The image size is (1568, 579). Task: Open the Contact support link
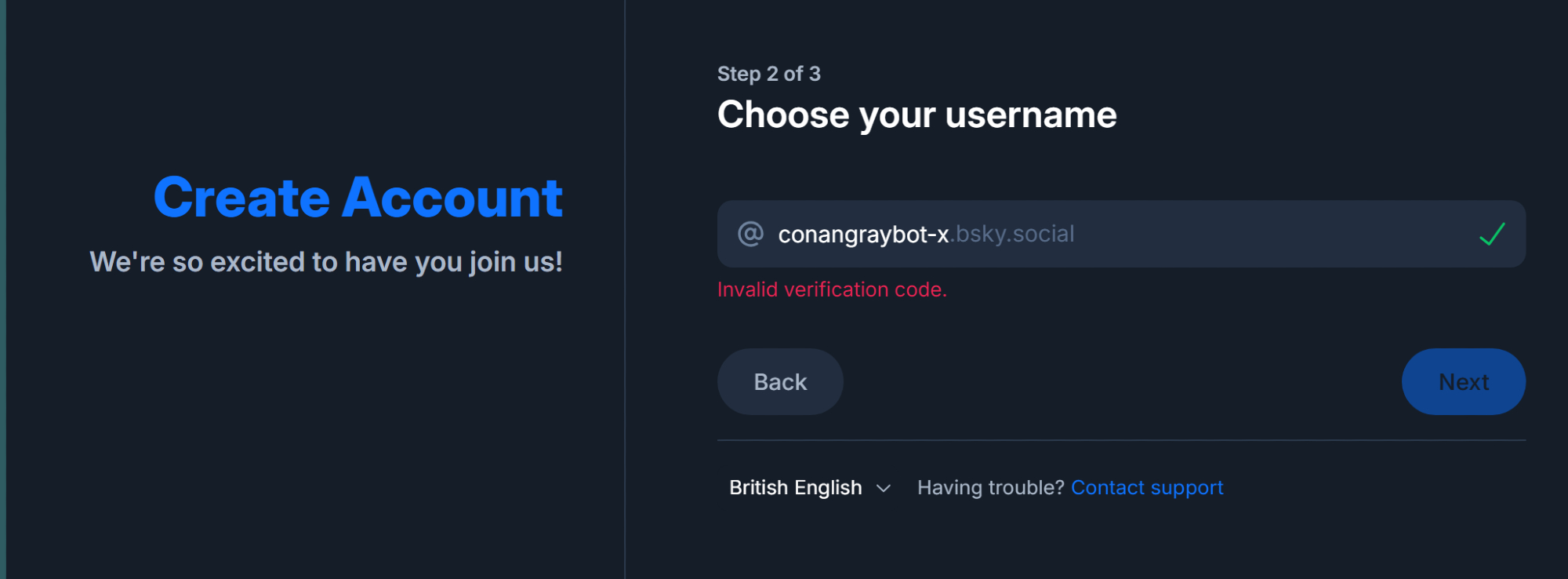point(1147,488)
